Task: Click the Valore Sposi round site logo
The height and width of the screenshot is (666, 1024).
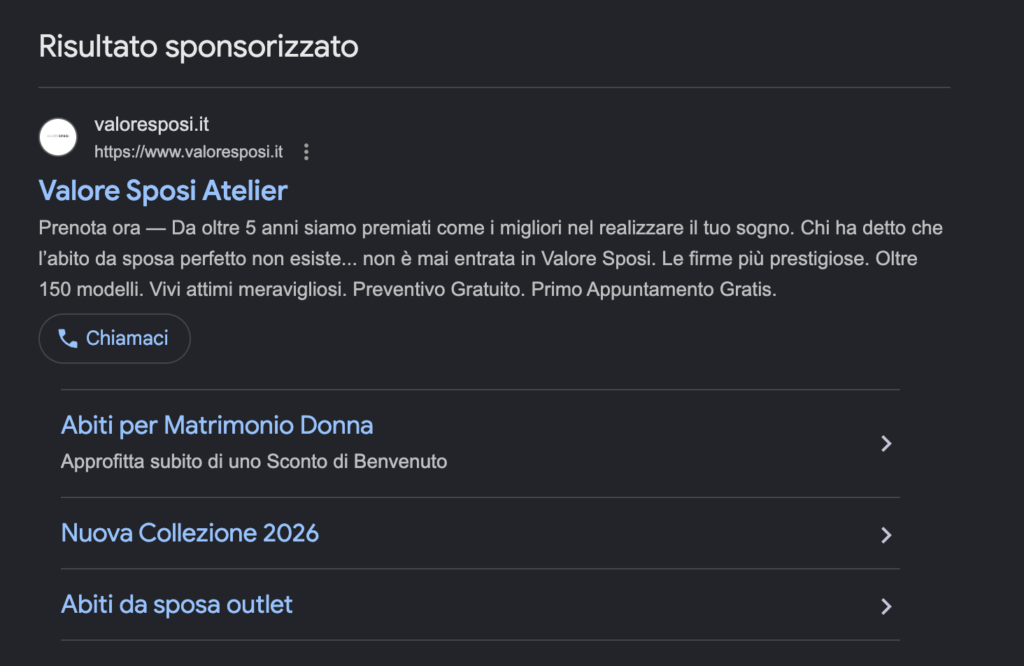Action: tap(58, 137)
